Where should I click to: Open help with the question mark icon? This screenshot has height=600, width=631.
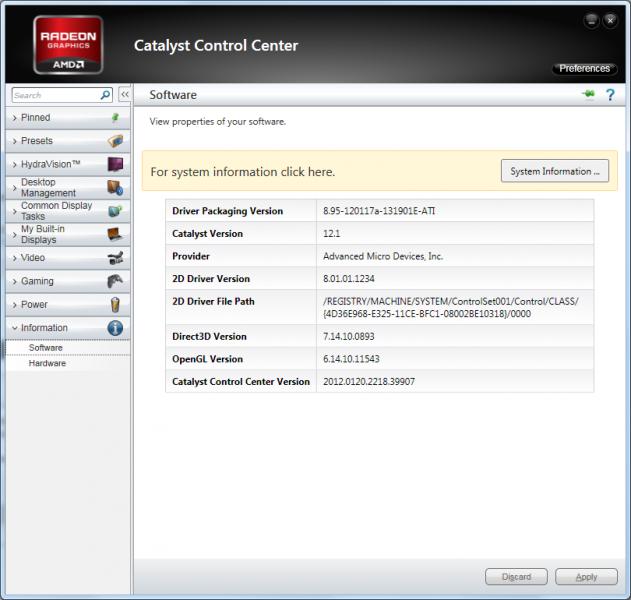(x=610, y=95)
